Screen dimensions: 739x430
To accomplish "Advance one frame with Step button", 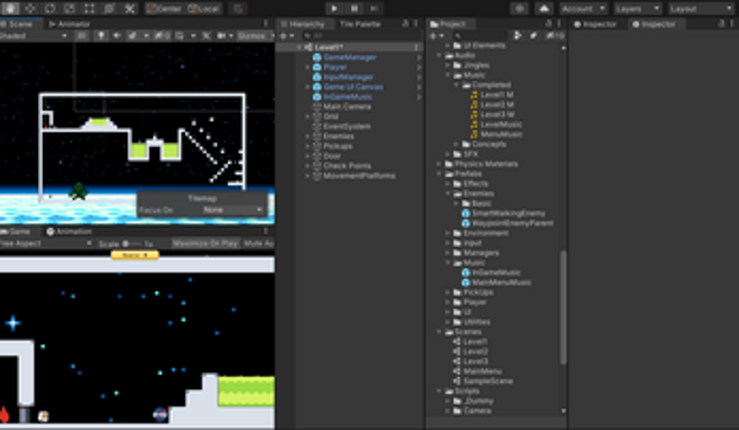I will 374,8.
